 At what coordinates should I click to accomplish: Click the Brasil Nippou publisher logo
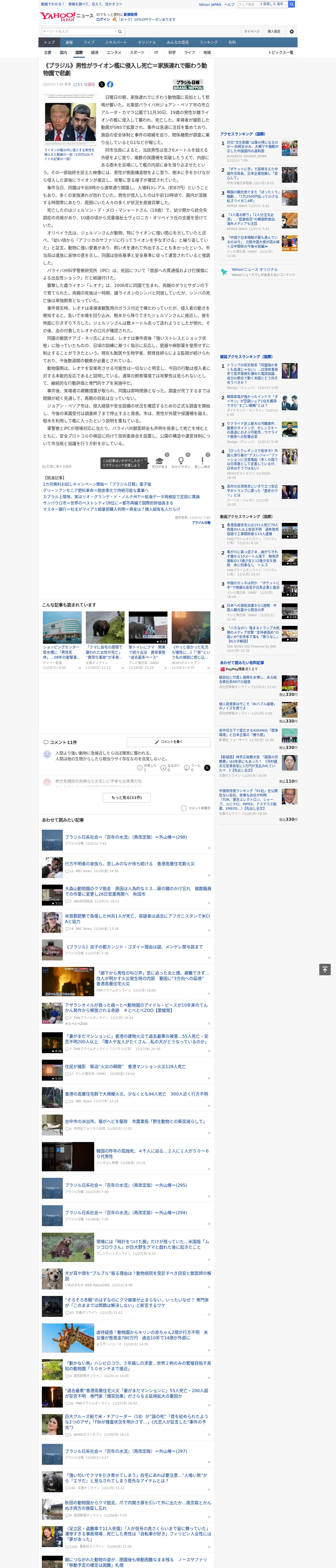tap(188, 85)
